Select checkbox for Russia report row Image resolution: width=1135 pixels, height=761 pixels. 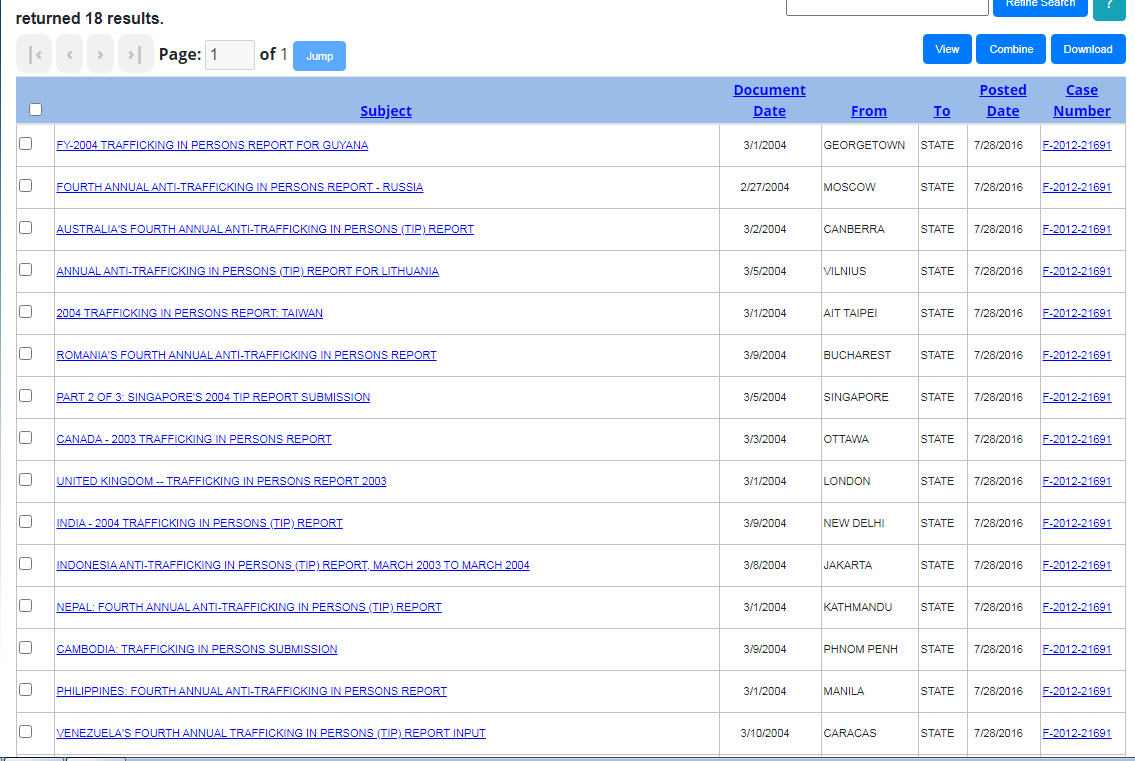(26, 185)
